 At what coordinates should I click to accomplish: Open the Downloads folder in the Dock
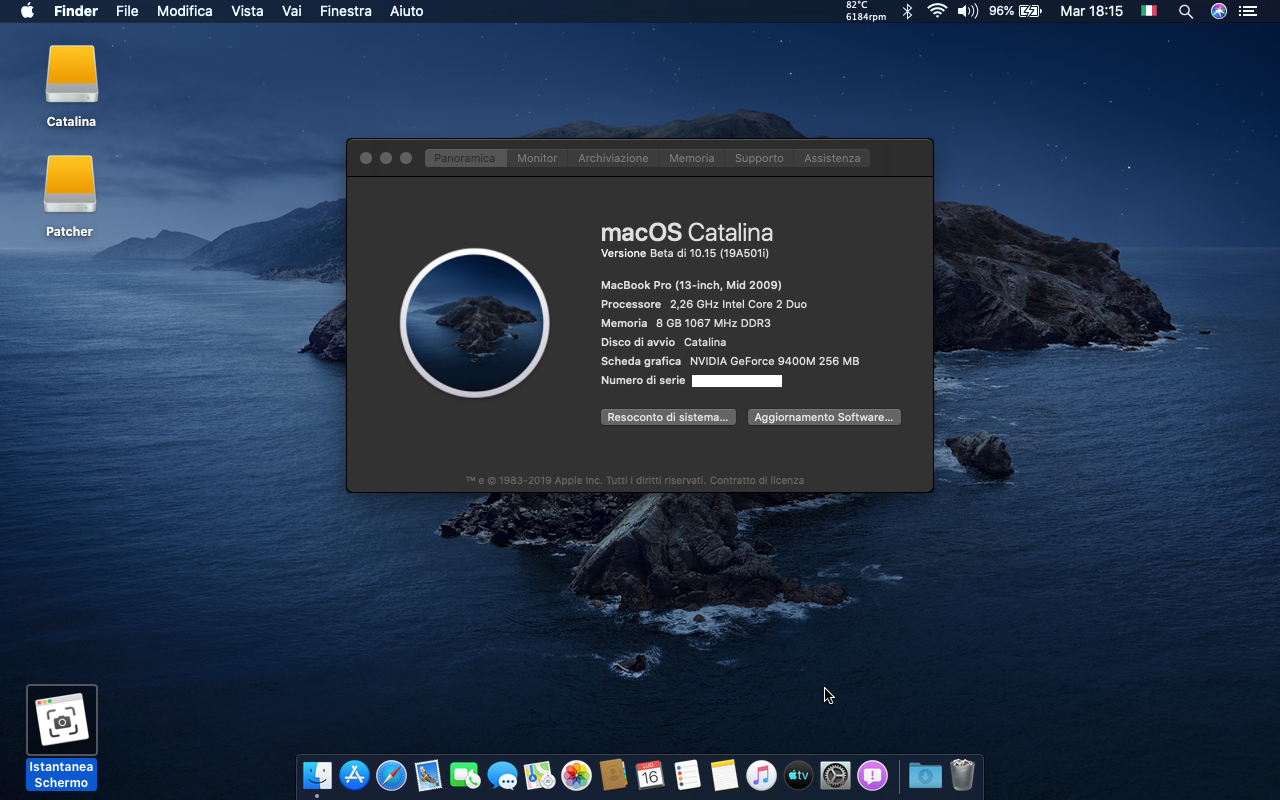925,775
